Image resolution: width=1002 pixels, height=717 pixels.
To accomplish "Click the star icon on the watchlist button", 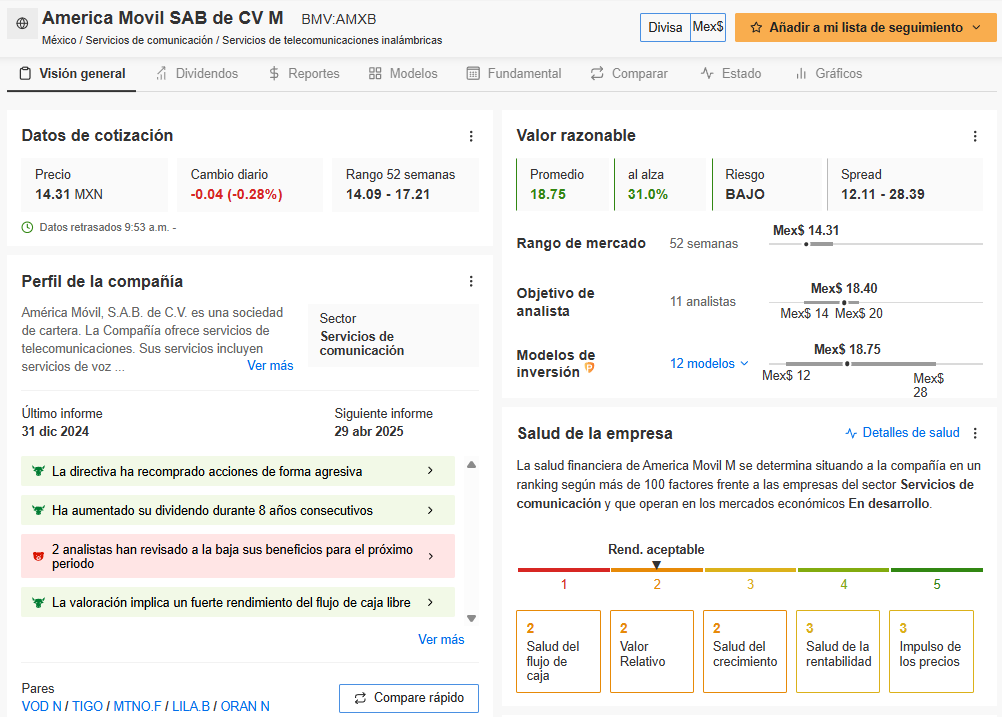I will click(756, 27).
